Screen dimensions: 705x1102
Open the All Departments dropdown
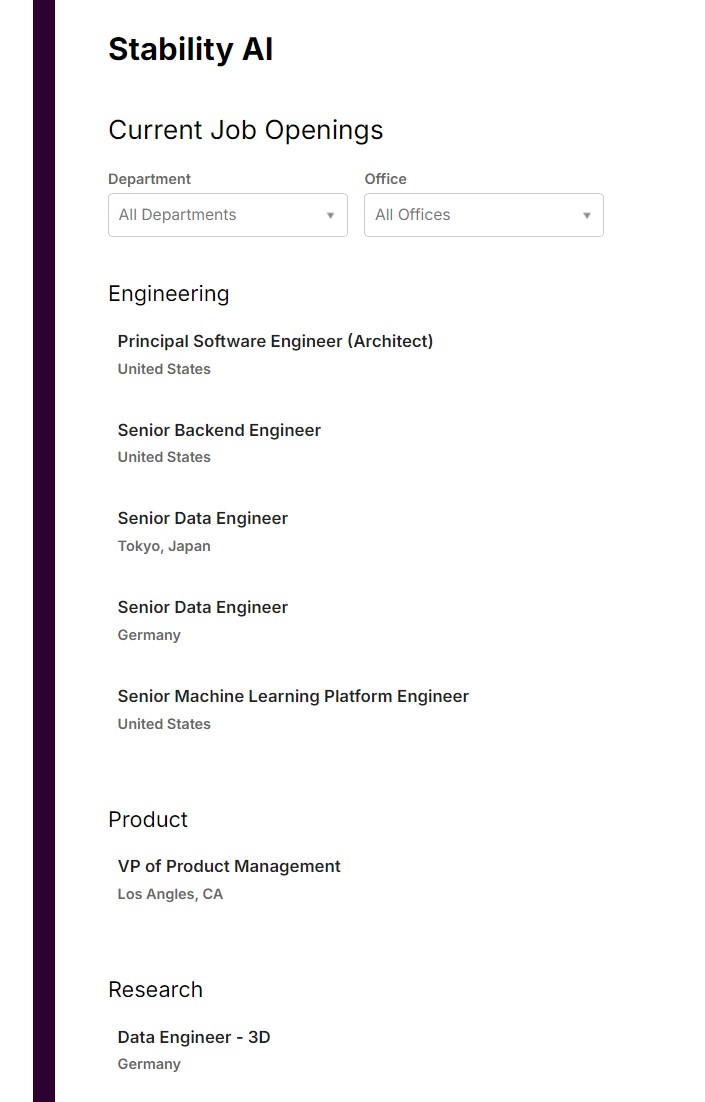(x=228, y=215)
